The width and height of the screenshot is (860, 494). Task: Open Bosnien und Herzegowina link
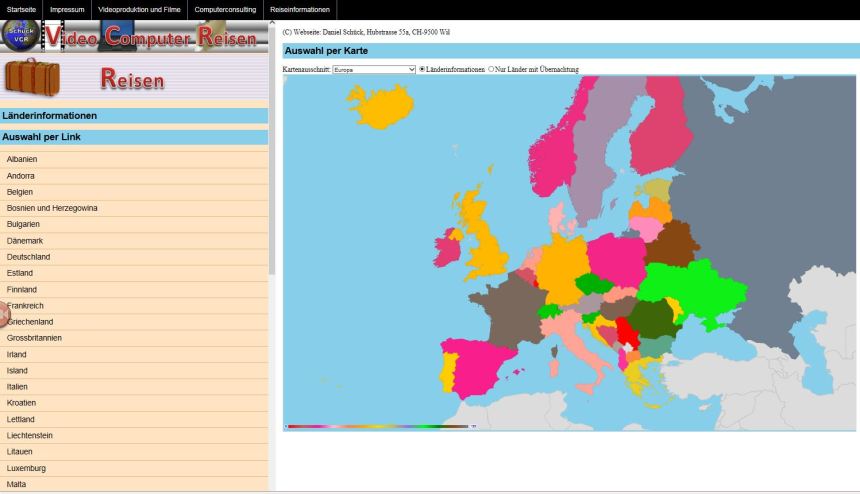pos(52,208)
